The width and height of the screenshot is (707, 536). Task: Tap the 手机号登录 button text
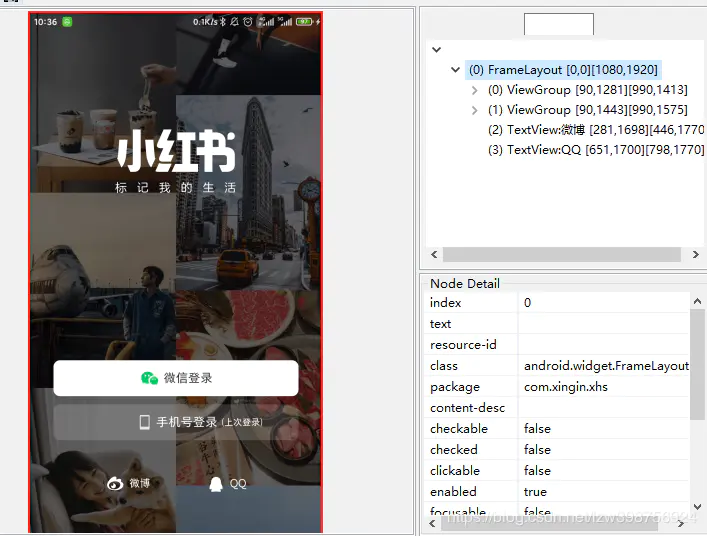click(x=187, y=422)
